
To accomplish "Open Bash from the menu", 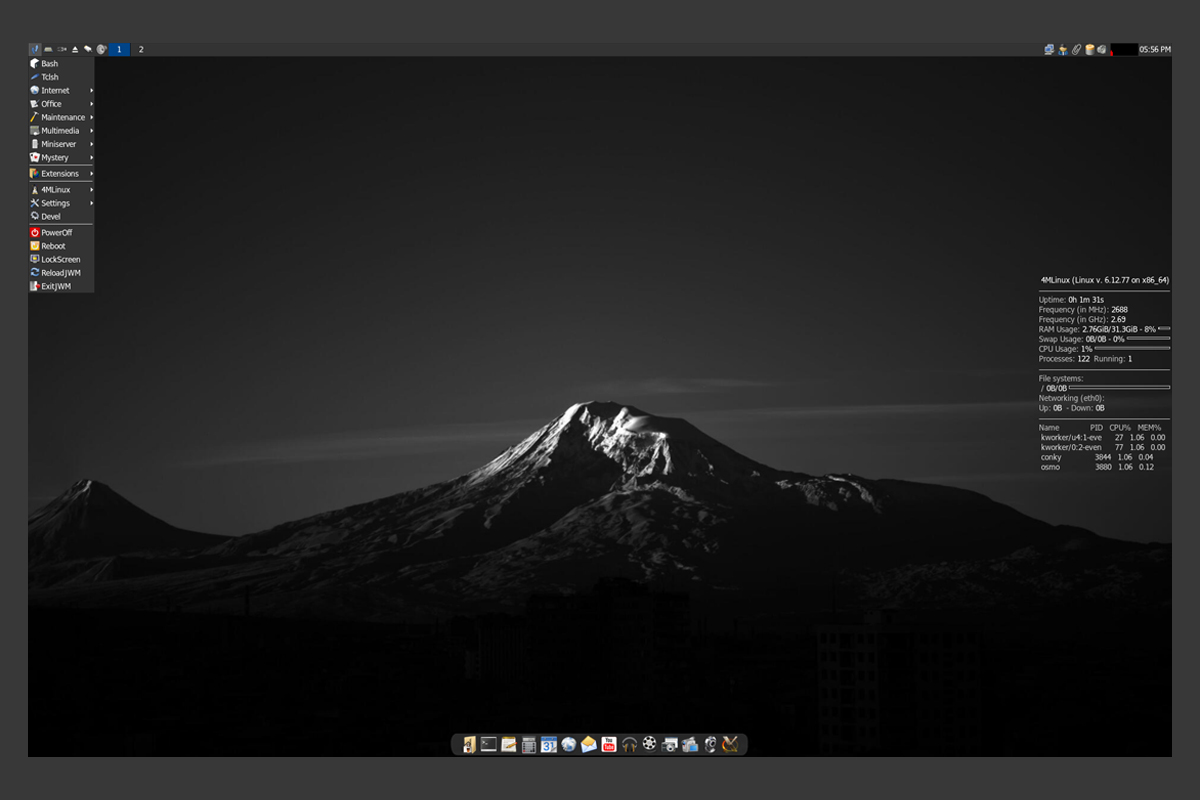I will [61, 64].
